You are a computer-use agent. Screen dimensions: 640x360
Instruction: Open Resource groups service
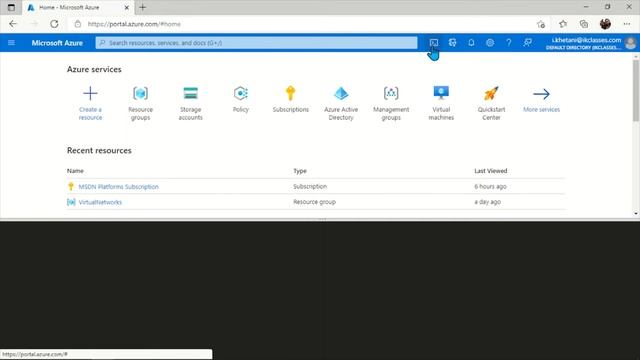(140, 103)
